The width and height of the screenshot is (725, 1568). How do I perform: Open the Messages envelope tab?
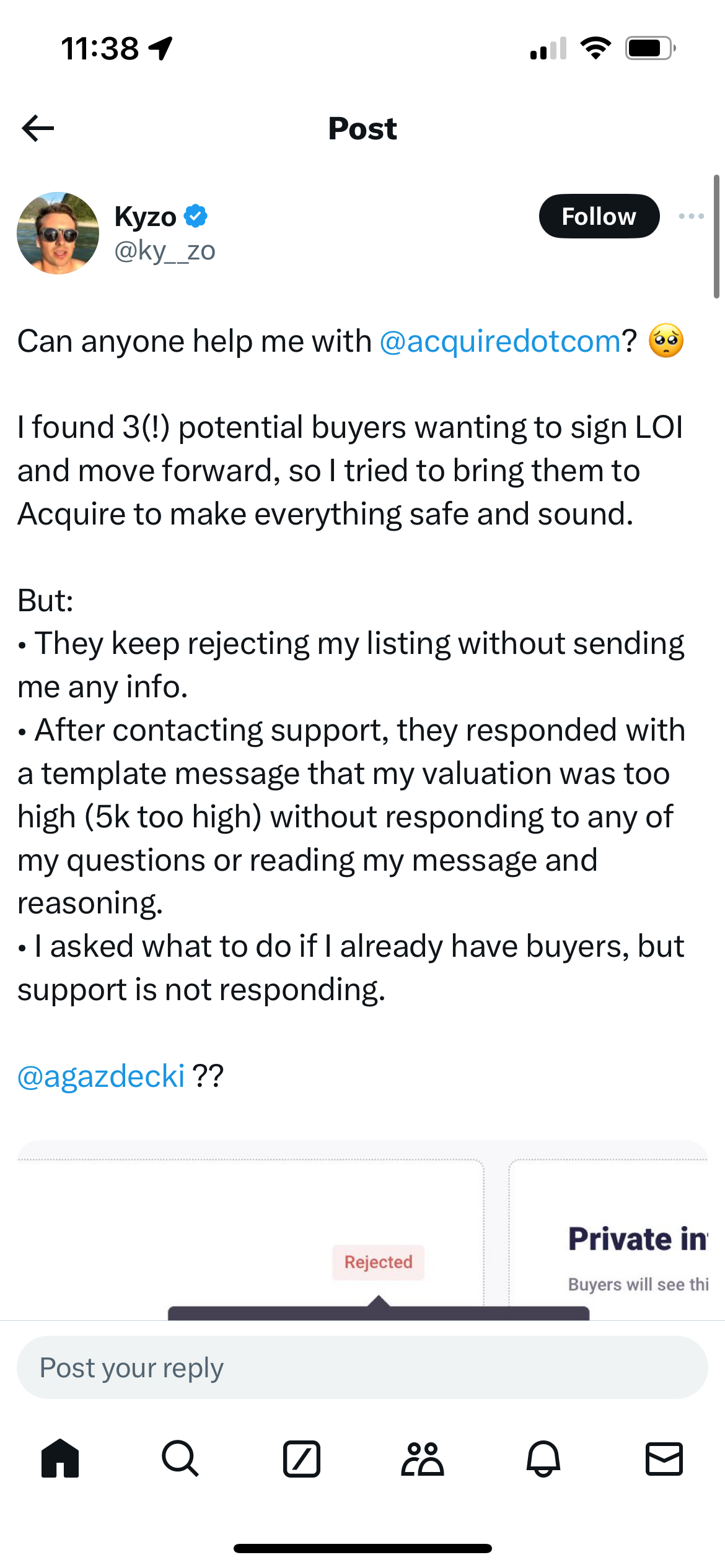click(664, 1458)
